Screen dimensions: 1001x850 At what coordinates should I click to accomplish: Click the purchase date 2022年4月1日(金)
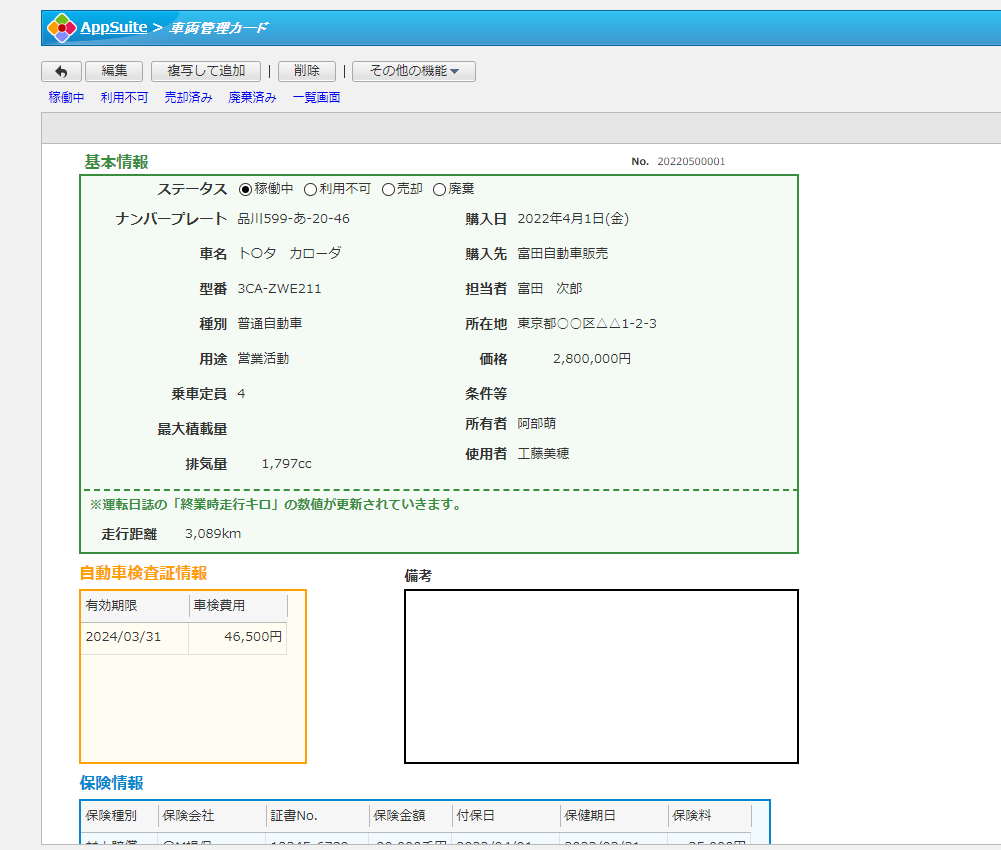point(573,218)
